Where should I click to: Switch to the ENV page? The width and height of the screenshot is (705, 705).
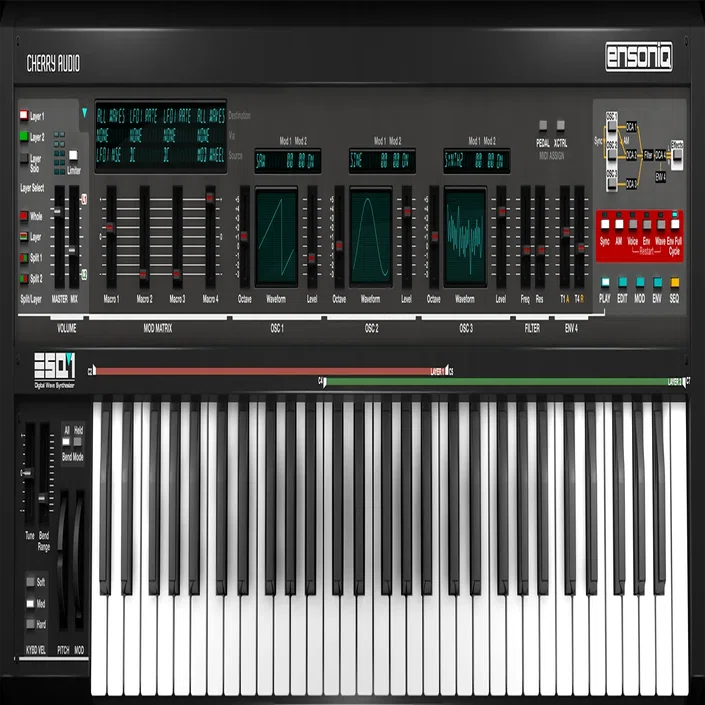click(657, 282)
